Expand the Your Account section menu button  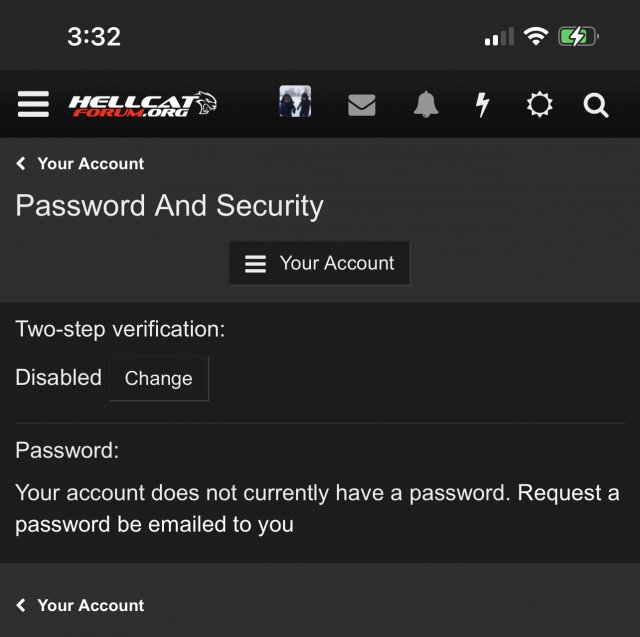tap(319, 263)
